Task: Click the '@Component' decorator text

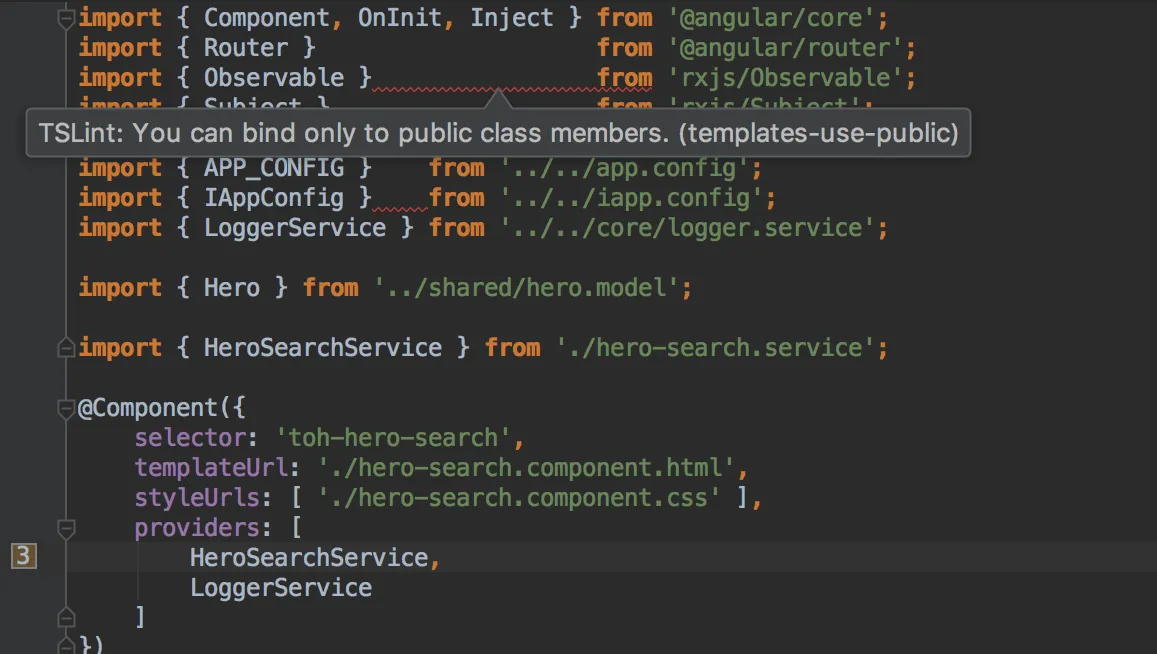Action: [148, 407]
